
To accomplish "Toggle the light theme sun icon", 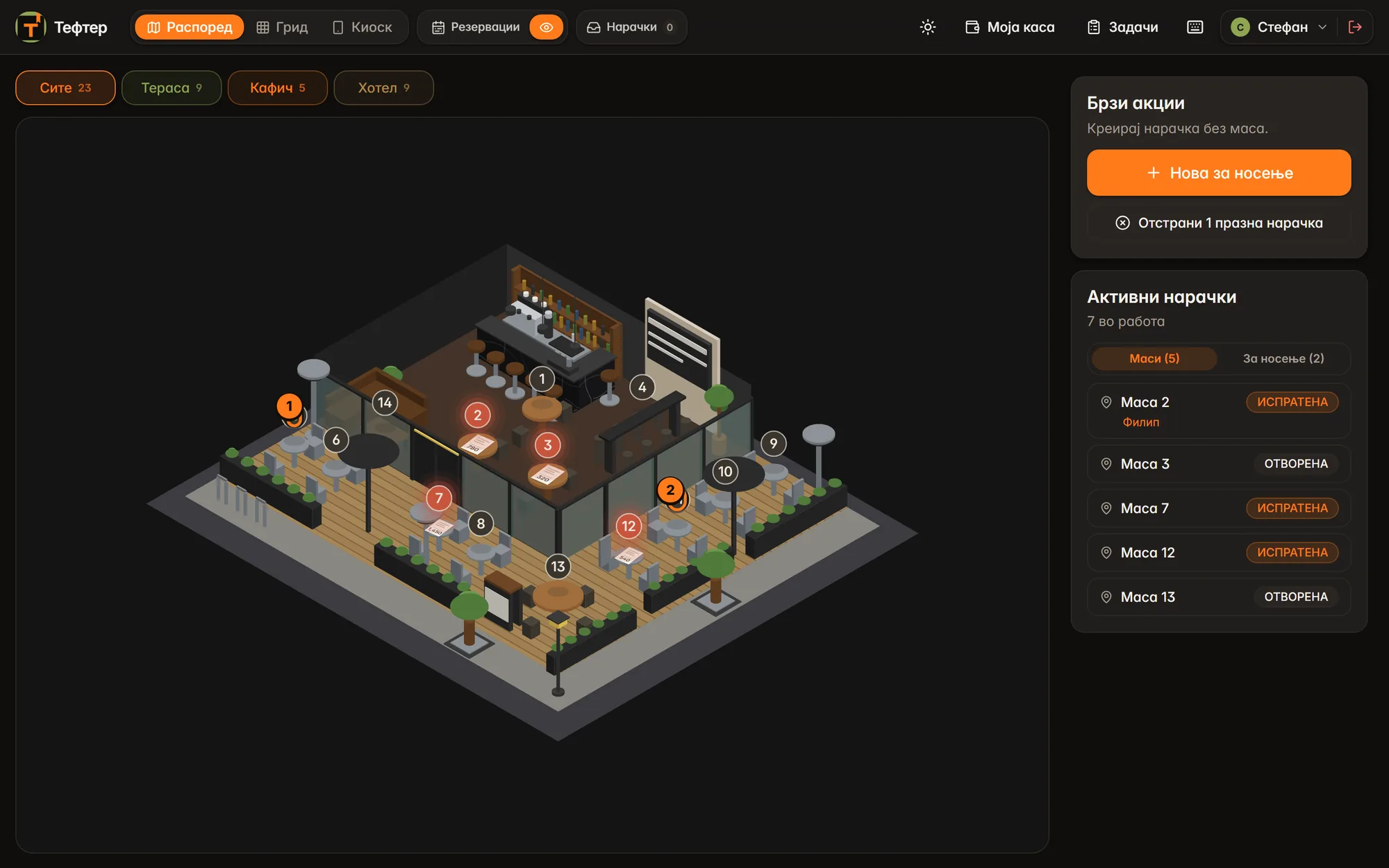I will click(928, 27).
